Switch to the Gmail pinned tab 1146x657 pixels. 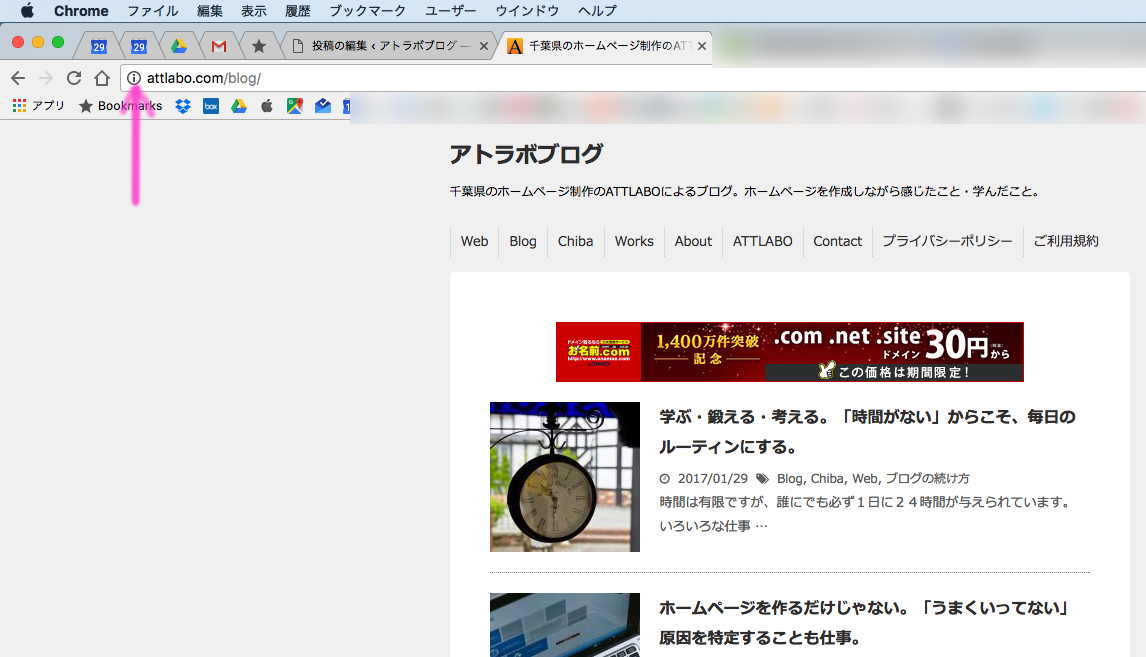(219, 46)
